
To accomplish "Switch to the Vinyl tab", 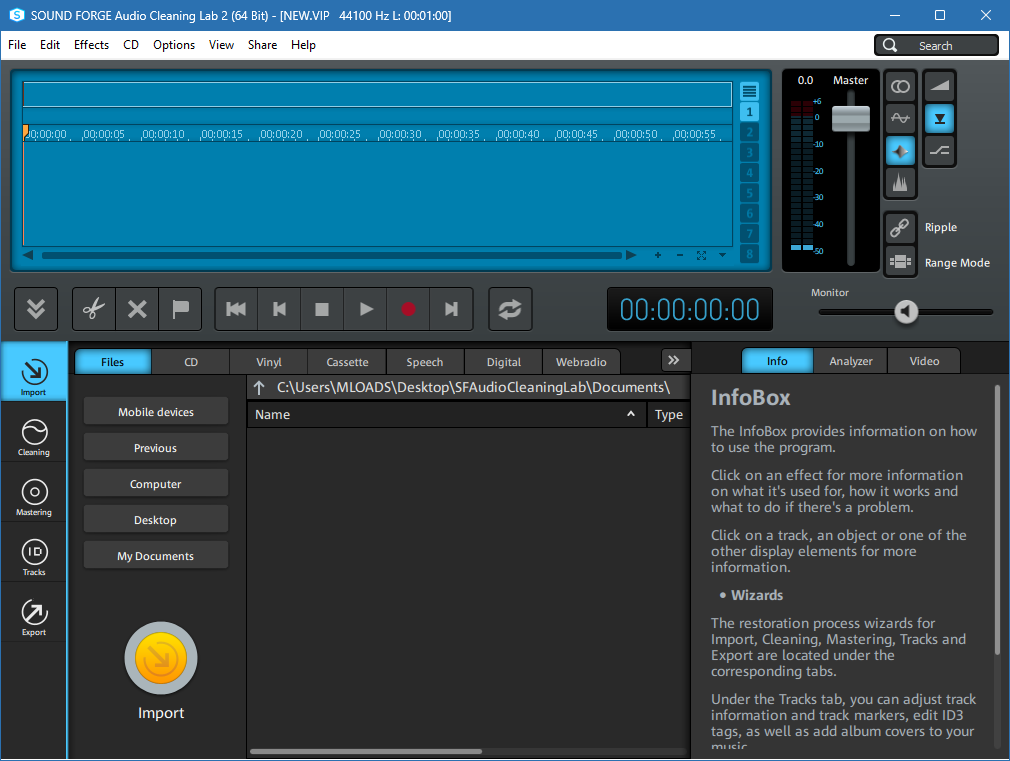I will click(x=269, y=361).
